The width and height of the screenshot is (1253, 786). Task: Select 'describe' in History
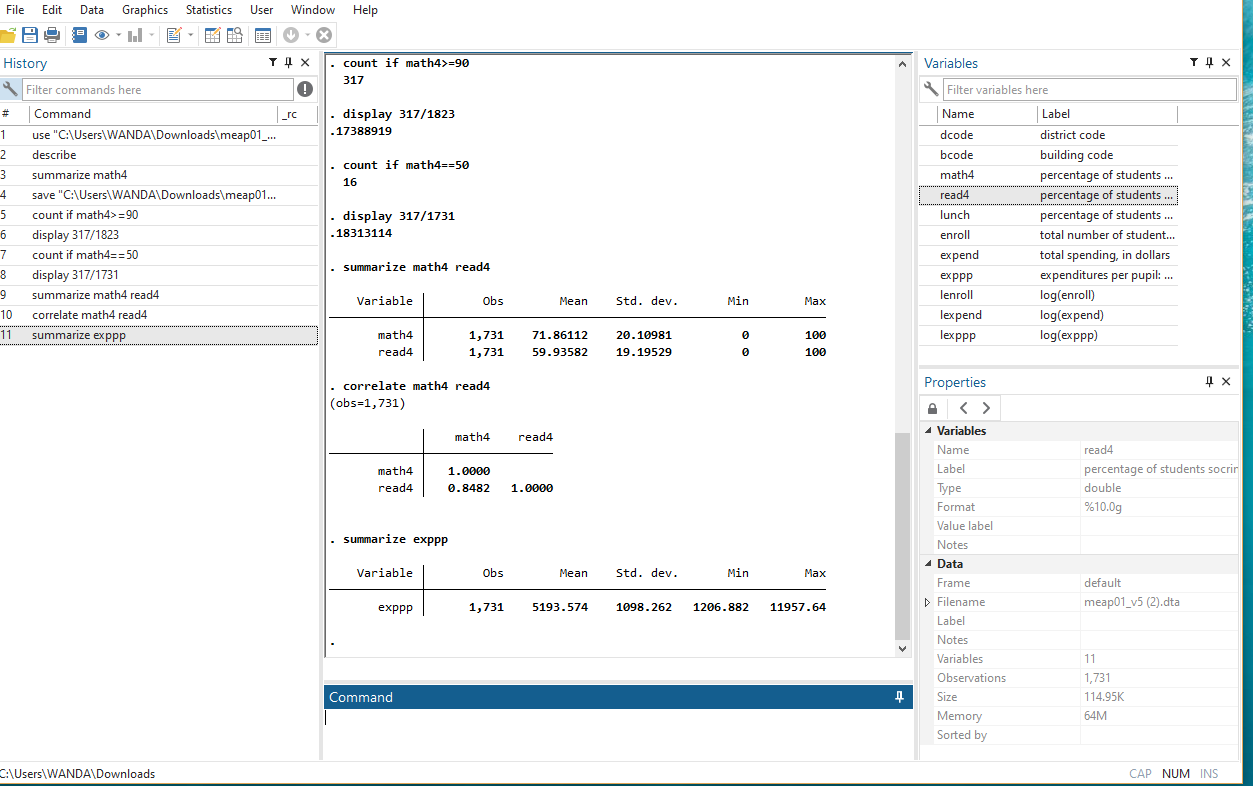pos(159,155)
